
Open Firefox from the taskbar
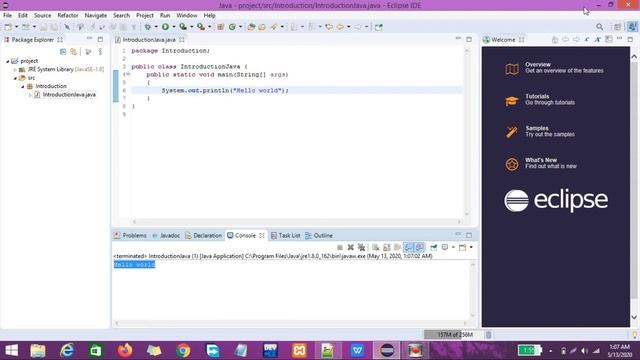point(125,351)
